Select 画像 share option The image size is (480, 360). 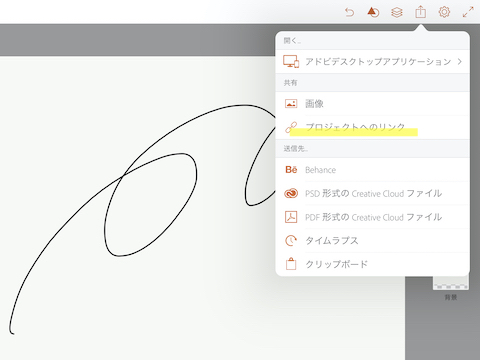click(373, 104)
